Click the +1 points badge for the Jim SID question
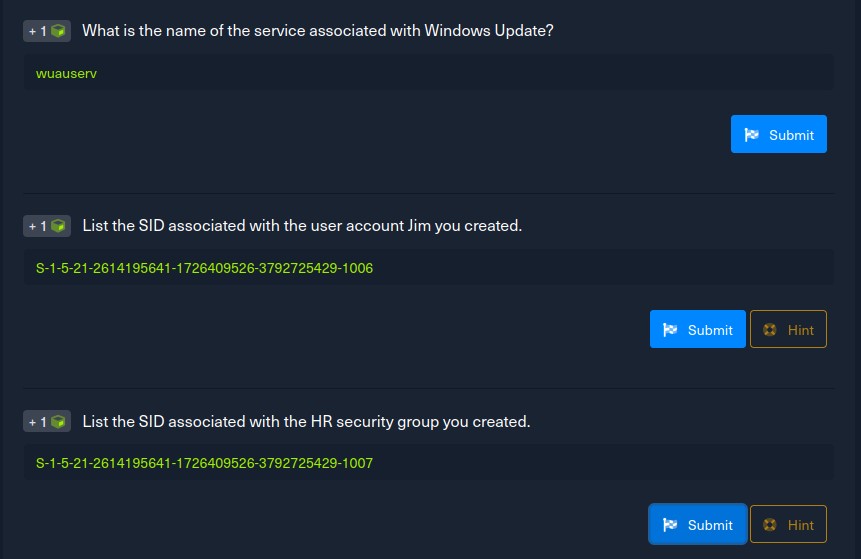The height and width of the screenshot is (559, 861). (47, 226)
